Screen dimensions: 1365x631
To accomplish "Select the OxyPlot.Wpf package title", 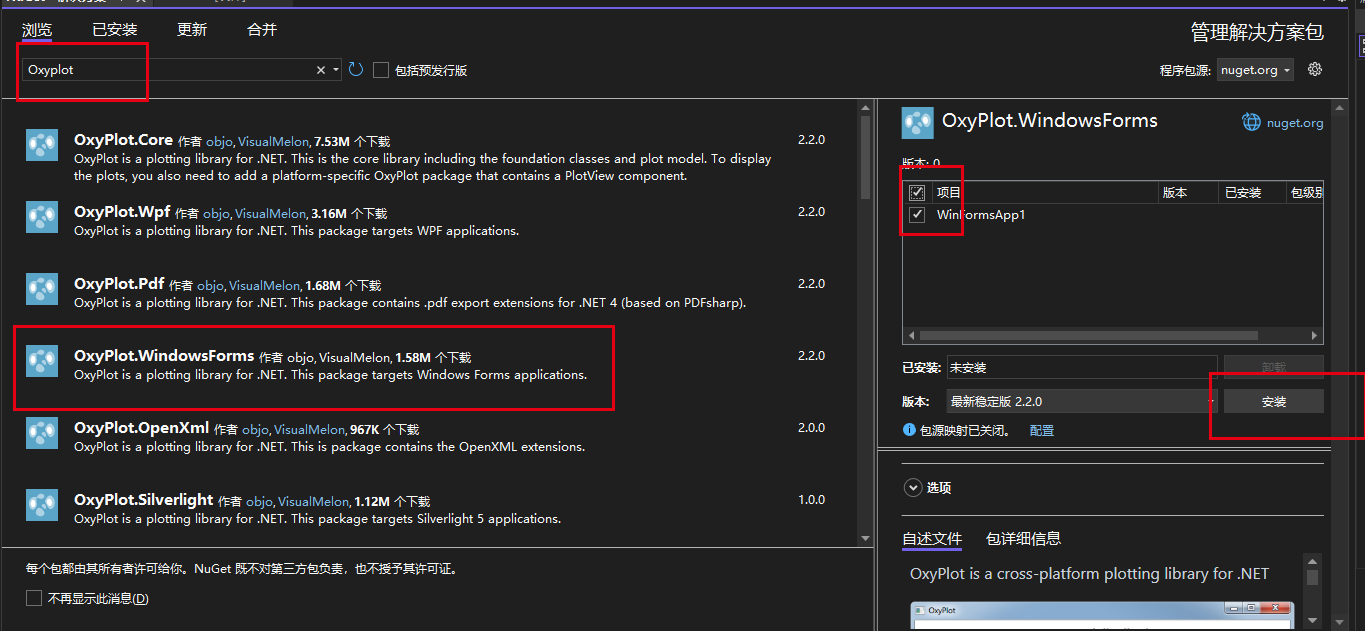I will pos(122,212).
